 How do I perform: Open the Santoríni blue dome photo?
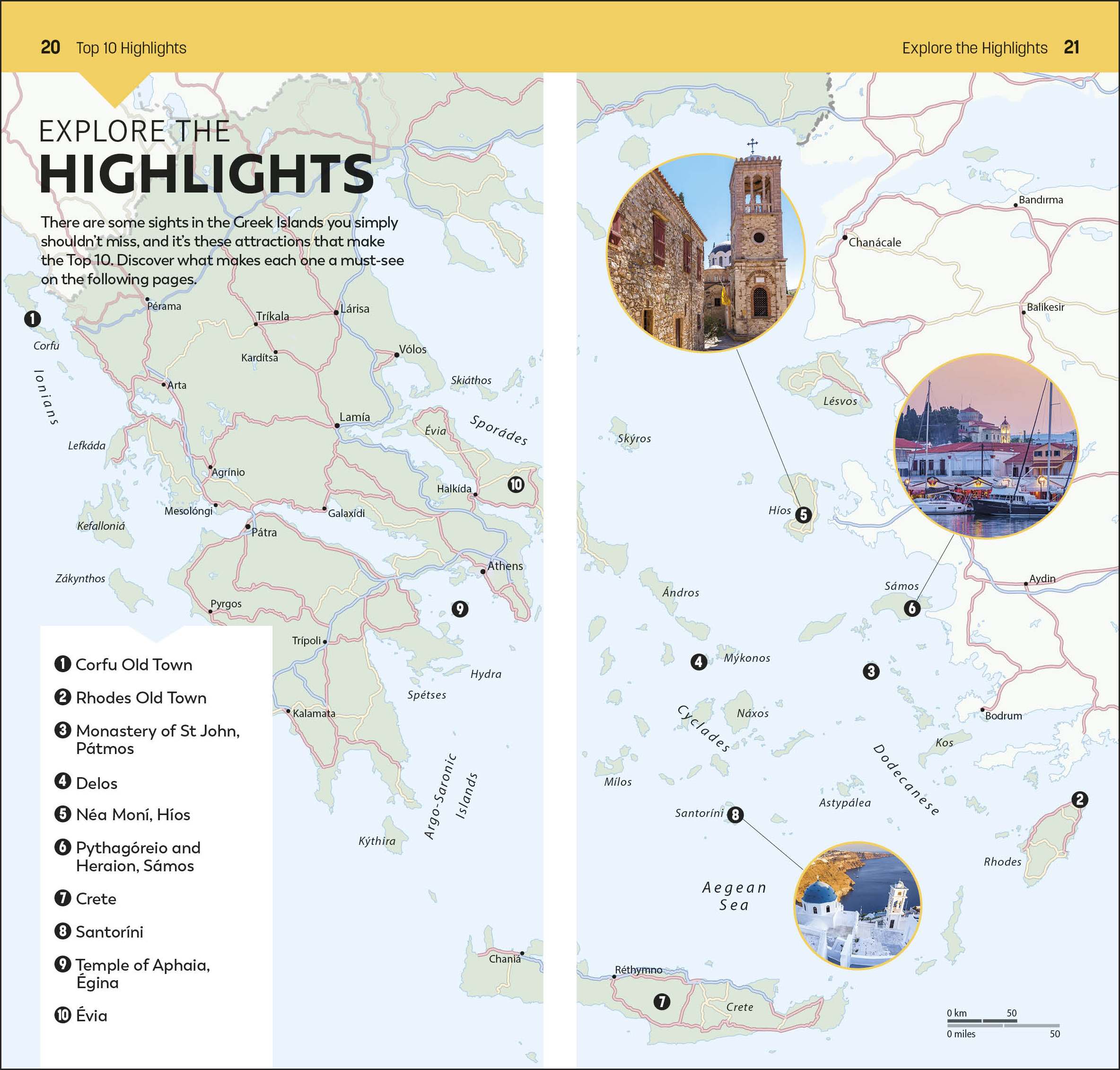857,906
